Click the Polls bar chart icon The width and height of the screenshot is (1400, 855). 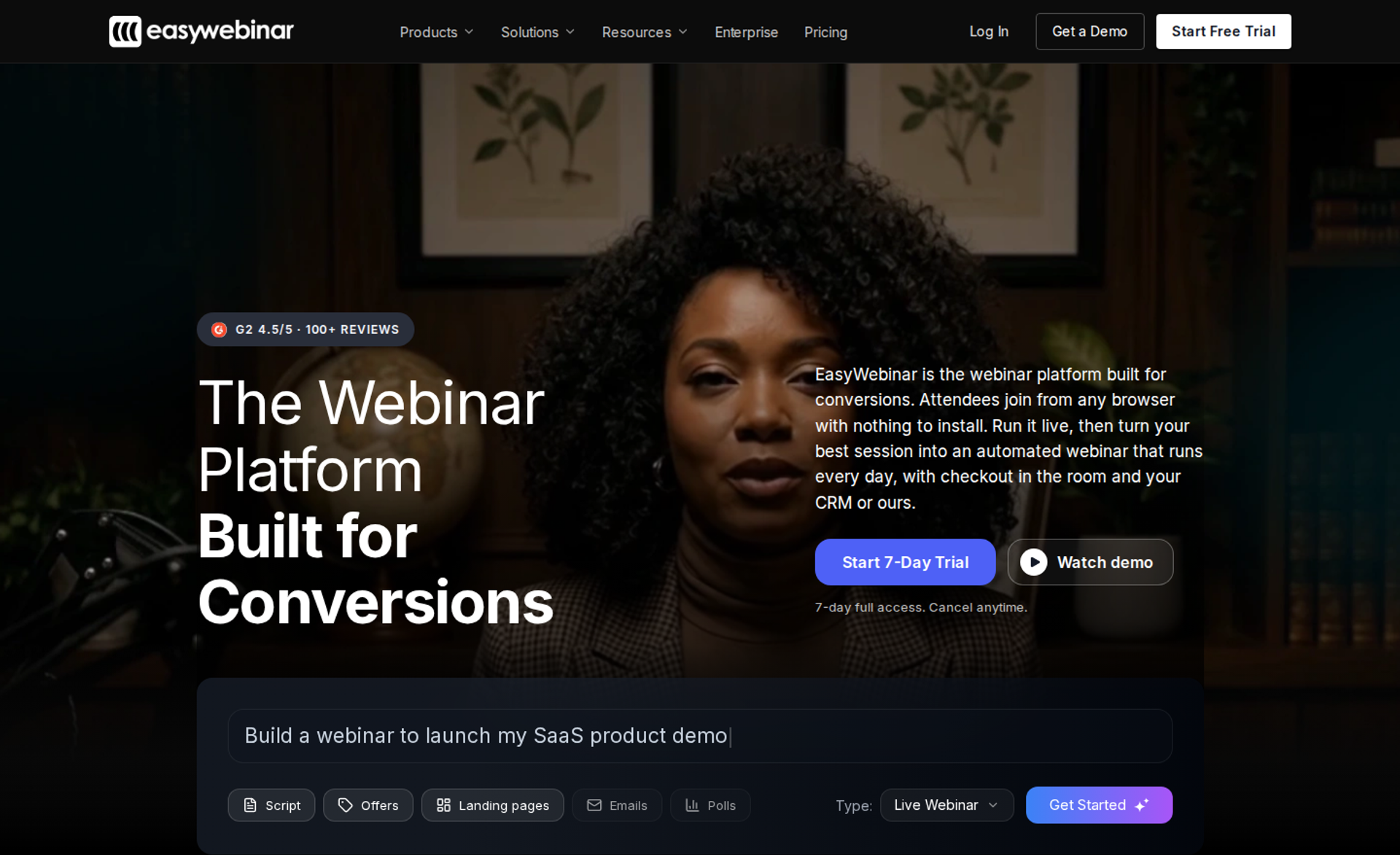coord(692,805)
